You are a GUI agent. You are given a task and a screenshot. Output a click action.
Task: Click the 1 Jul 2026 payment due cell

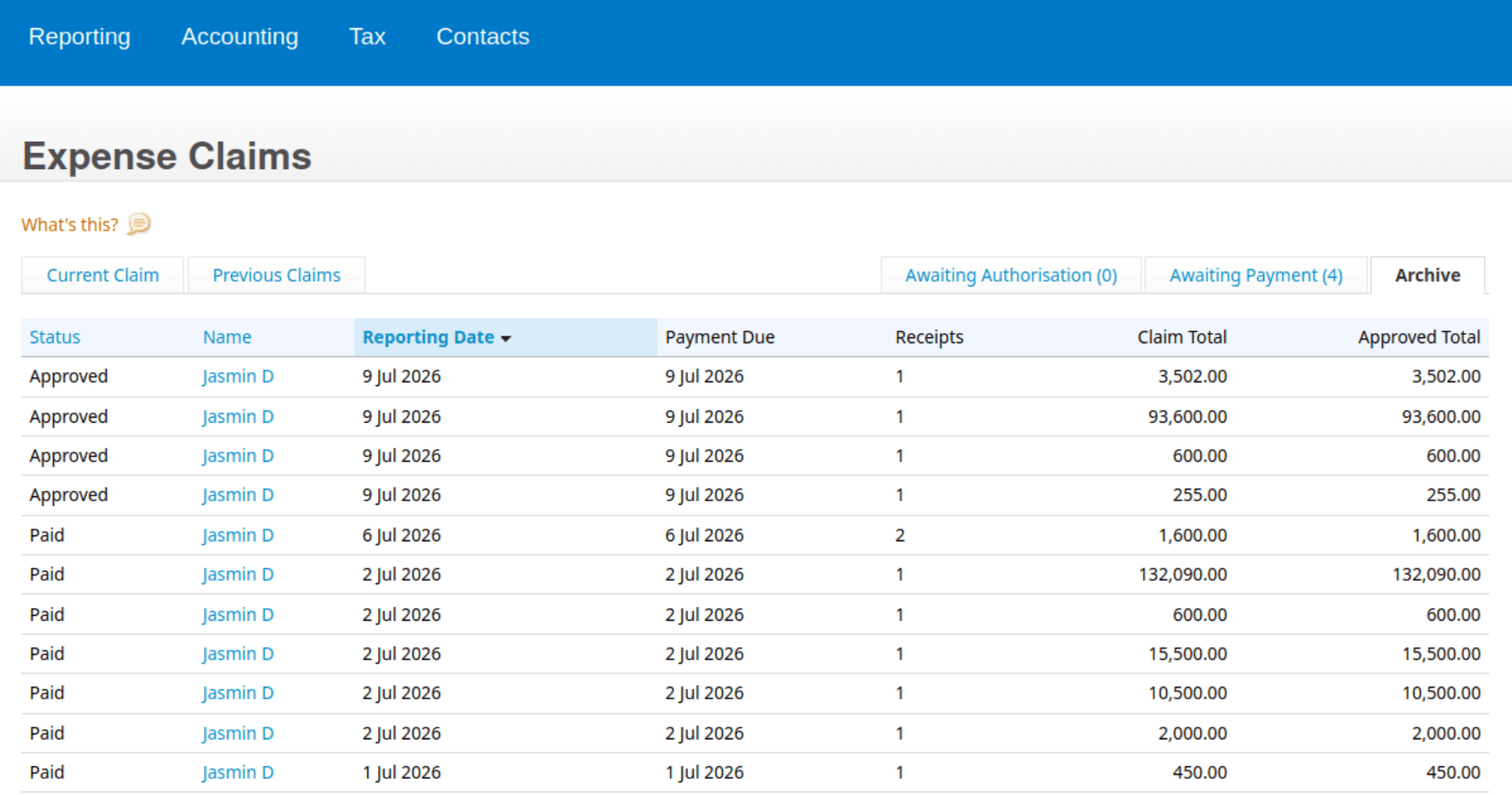pyautogui.click(x=705, y=773)
